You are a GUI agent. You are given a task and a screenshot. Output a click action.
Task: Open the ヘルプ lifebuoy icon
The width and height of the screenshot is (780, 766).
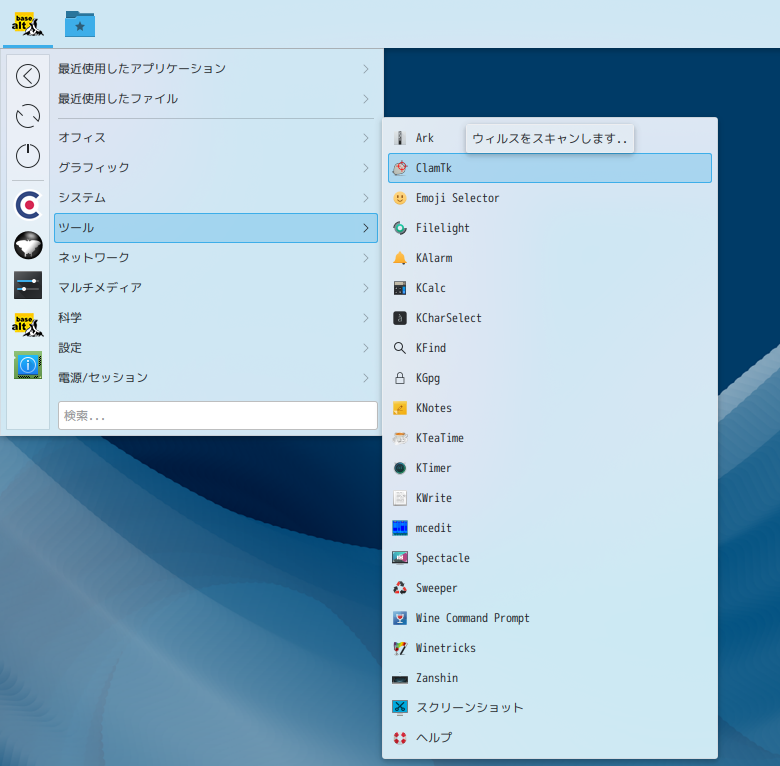coord(400,738)
